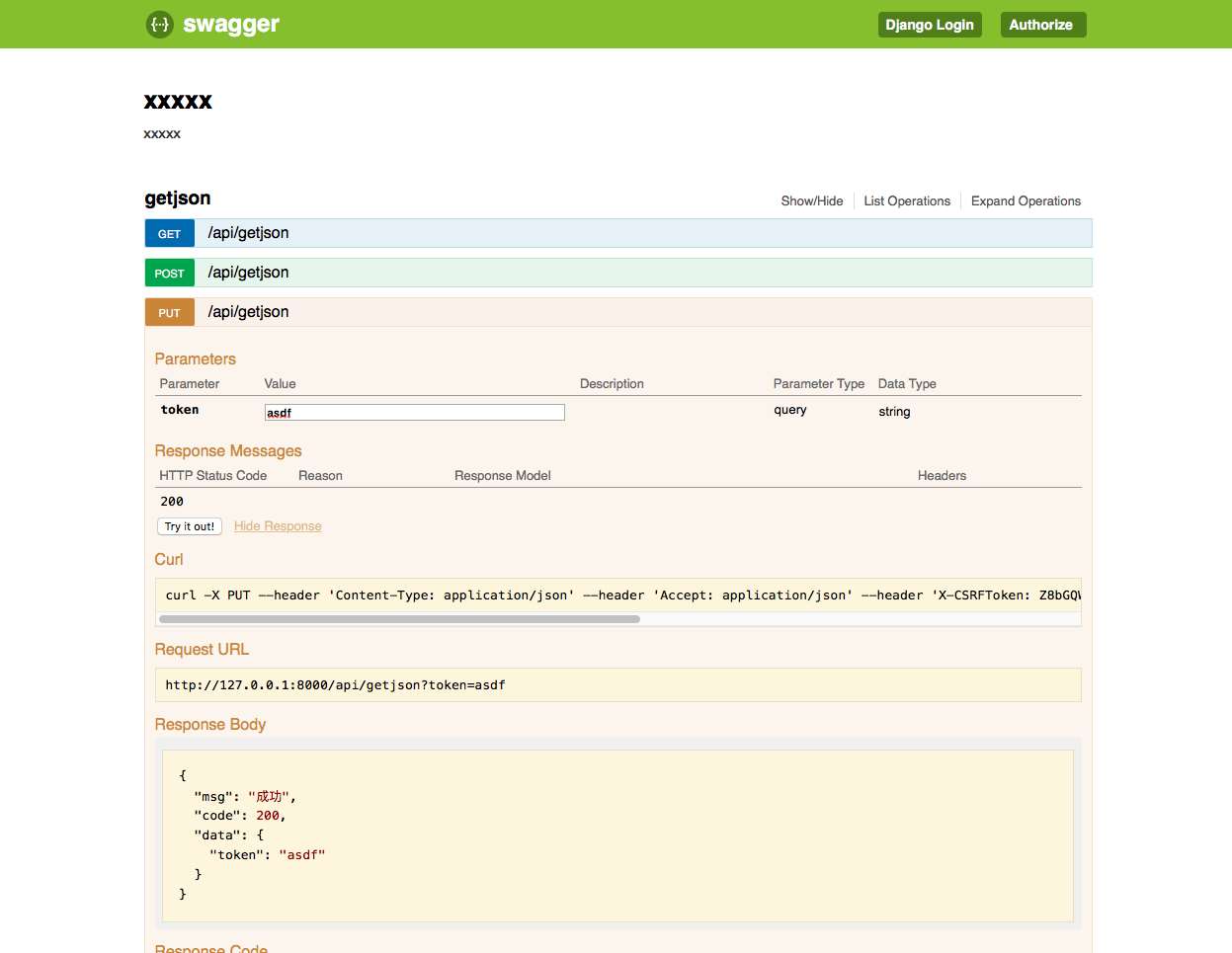Open the GET /api/getjson path
The width and height of the screenshot is (1232, 953).
point(248,233)
